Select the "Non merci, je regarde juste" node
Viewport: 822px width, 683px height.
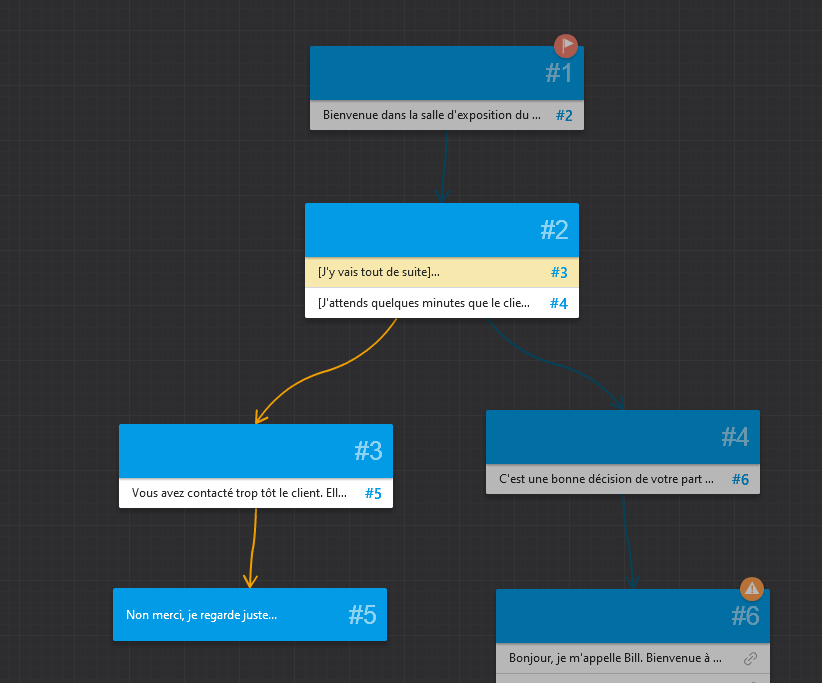(249, 615)
